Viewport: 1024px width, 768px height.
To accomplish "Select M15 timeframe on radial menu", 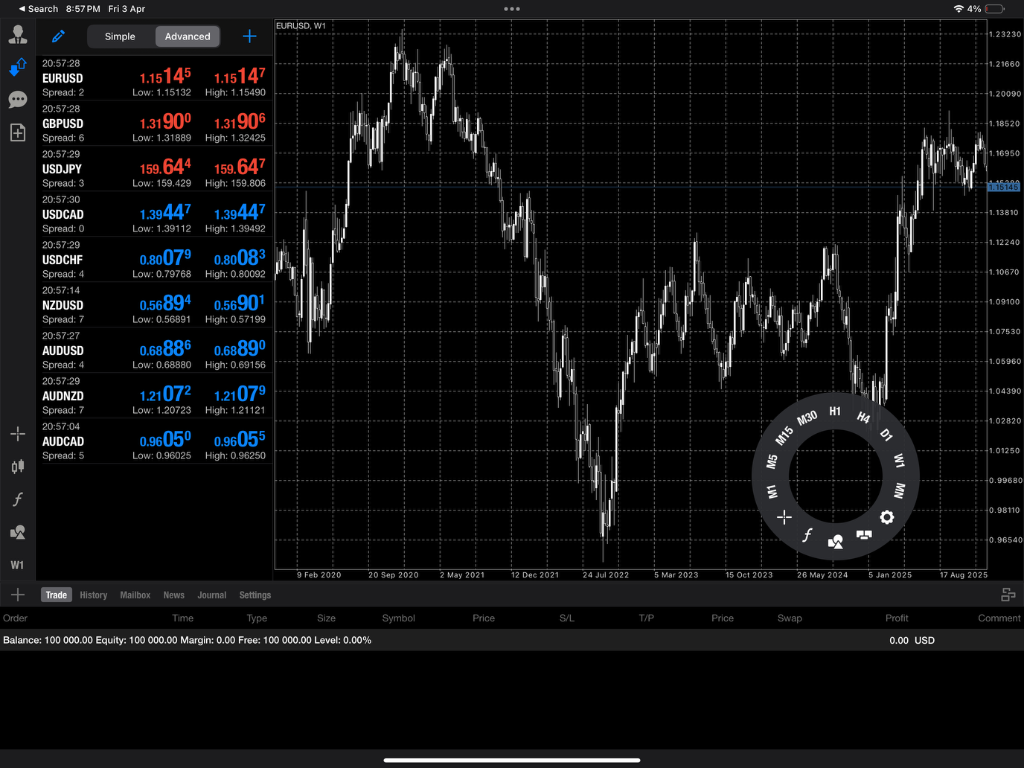I will pos(784,436).
